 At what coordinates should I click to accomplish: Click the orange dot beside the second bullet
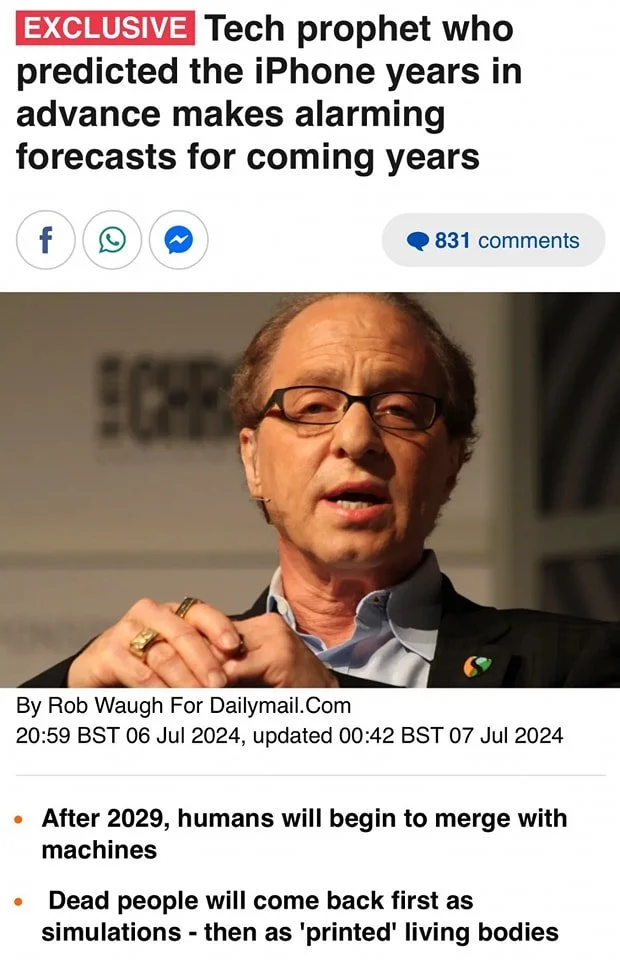pos(19,901)
